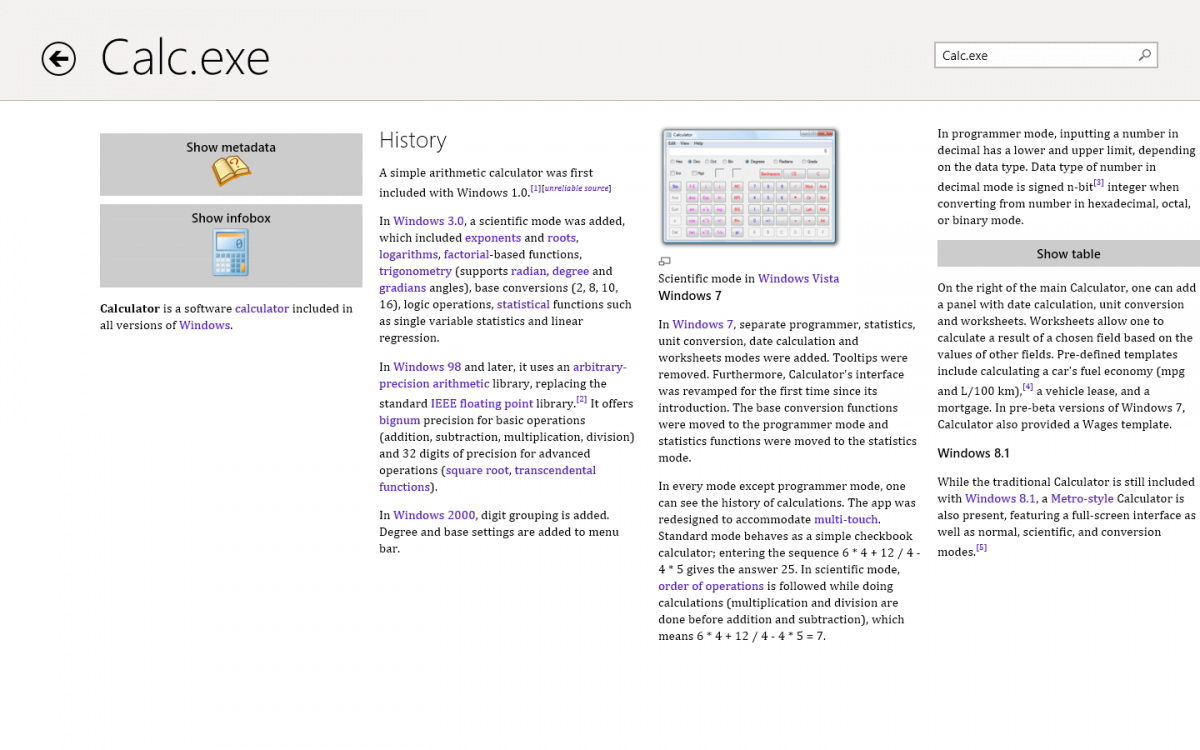Open the bignum link
This screenshot has height=750, width=1200.
tap(399, 421)
